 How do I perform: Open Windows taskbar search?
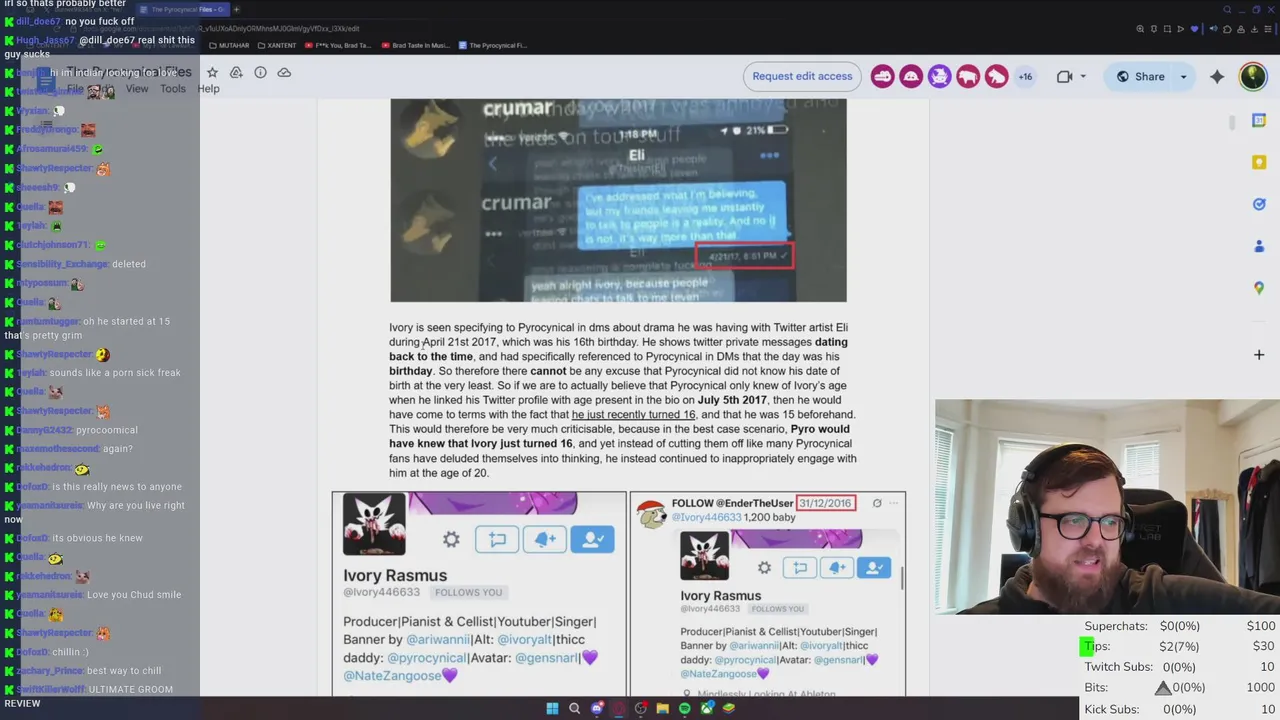click(575, 708)
